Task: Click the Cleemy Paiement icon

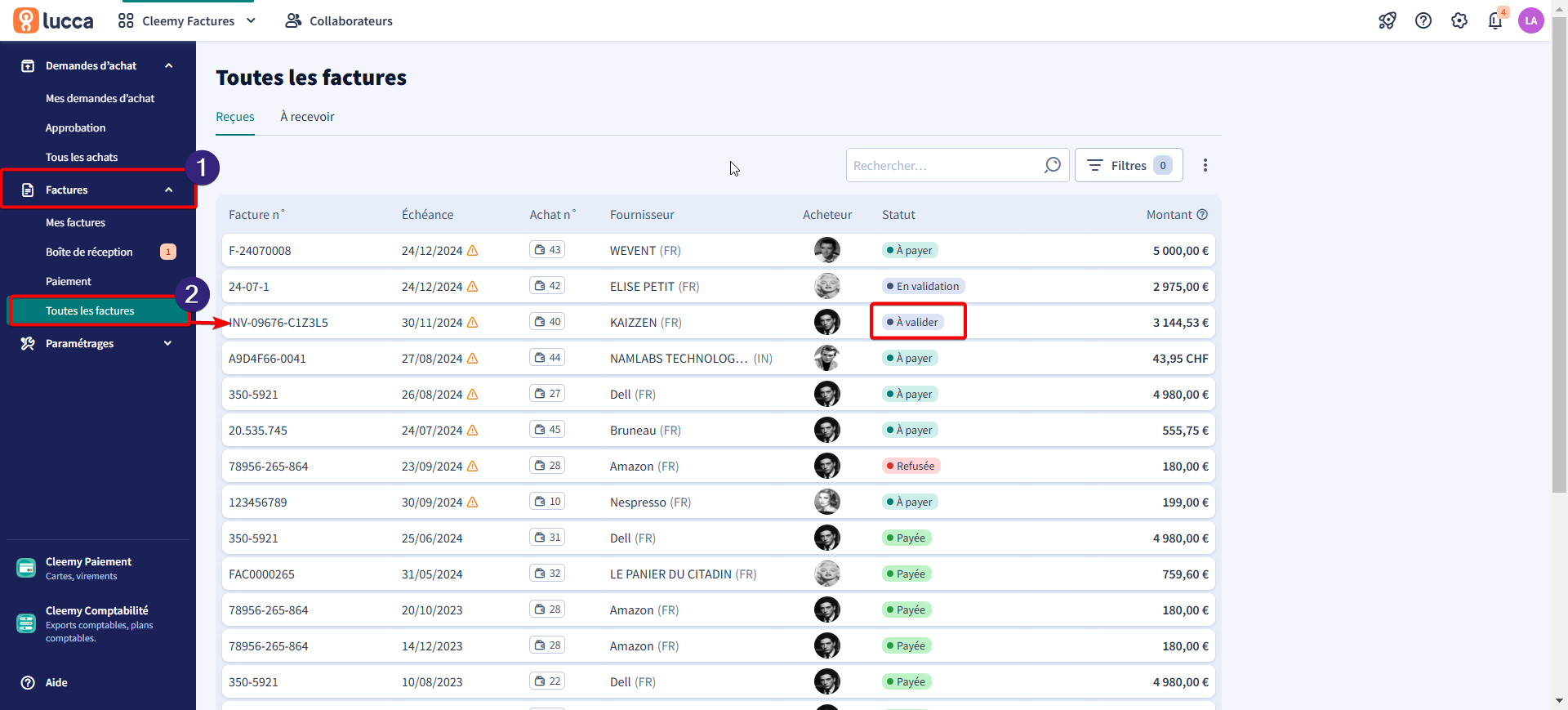Action: [x=26, y=568]
